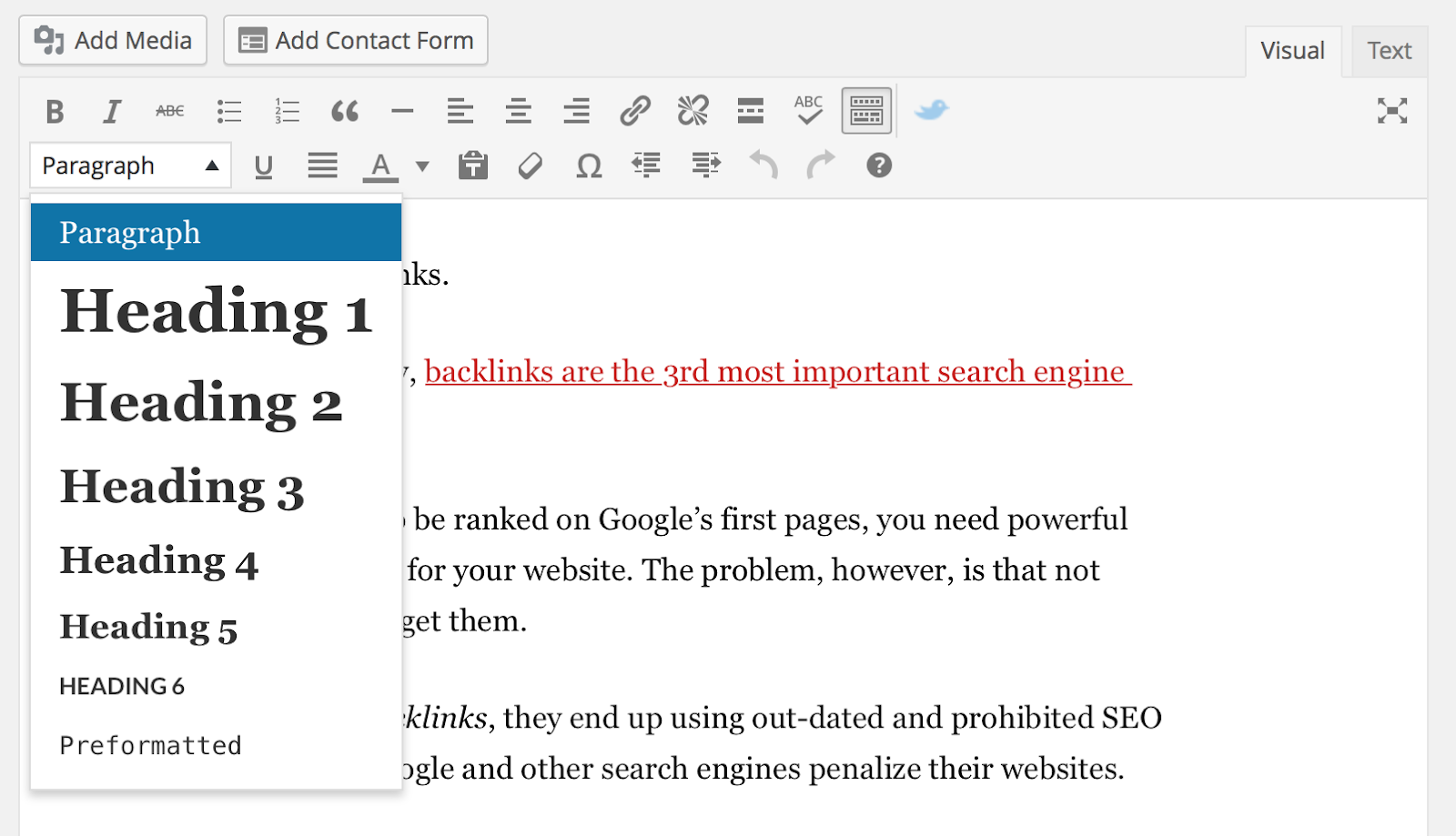Screen dimensions: 1456x836
Task: Run the spellcheck tool
Action: (x=807, y=110)
